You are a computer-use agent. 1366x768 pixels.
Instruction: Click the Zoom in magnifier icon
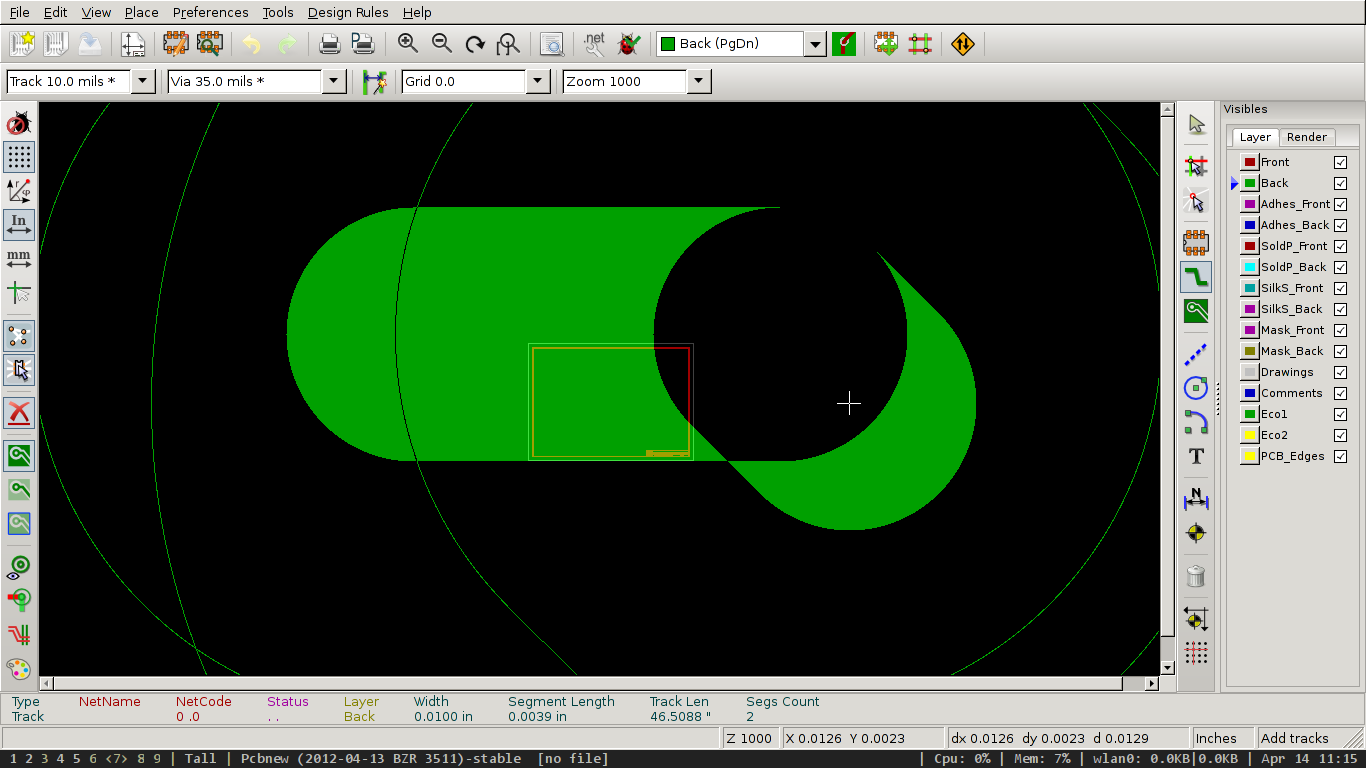[407, 43]
